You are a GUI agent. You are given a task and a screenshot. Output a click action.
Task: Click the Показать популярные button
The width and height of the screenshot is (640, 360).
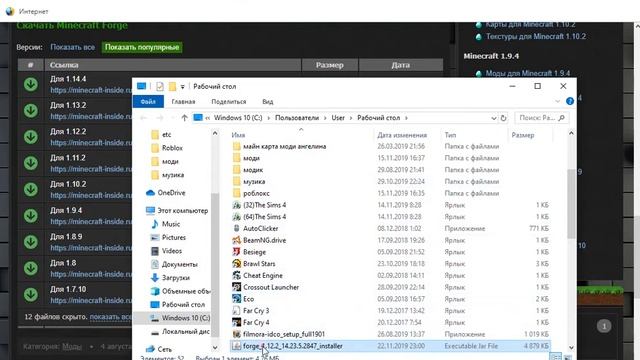click(142, 47)
